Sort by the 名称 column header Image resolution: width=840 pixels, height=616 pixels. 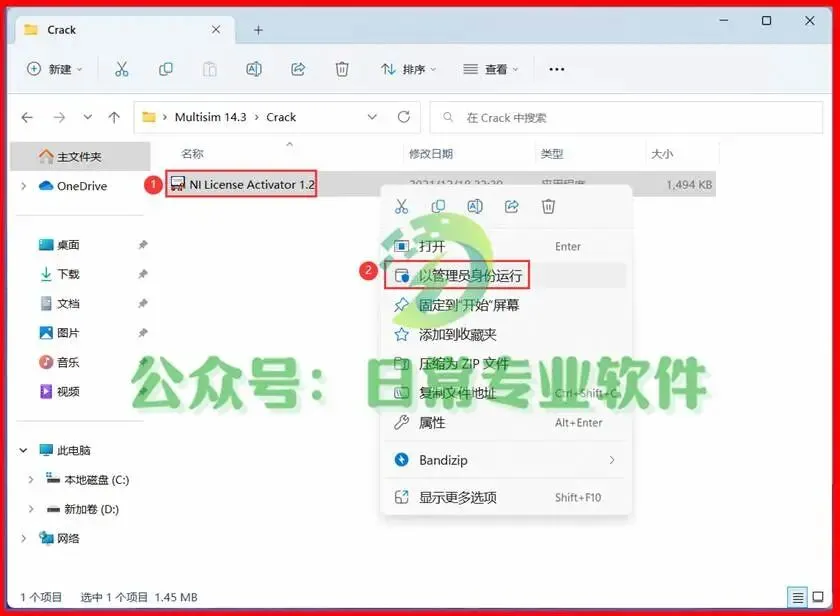point(192,154)
